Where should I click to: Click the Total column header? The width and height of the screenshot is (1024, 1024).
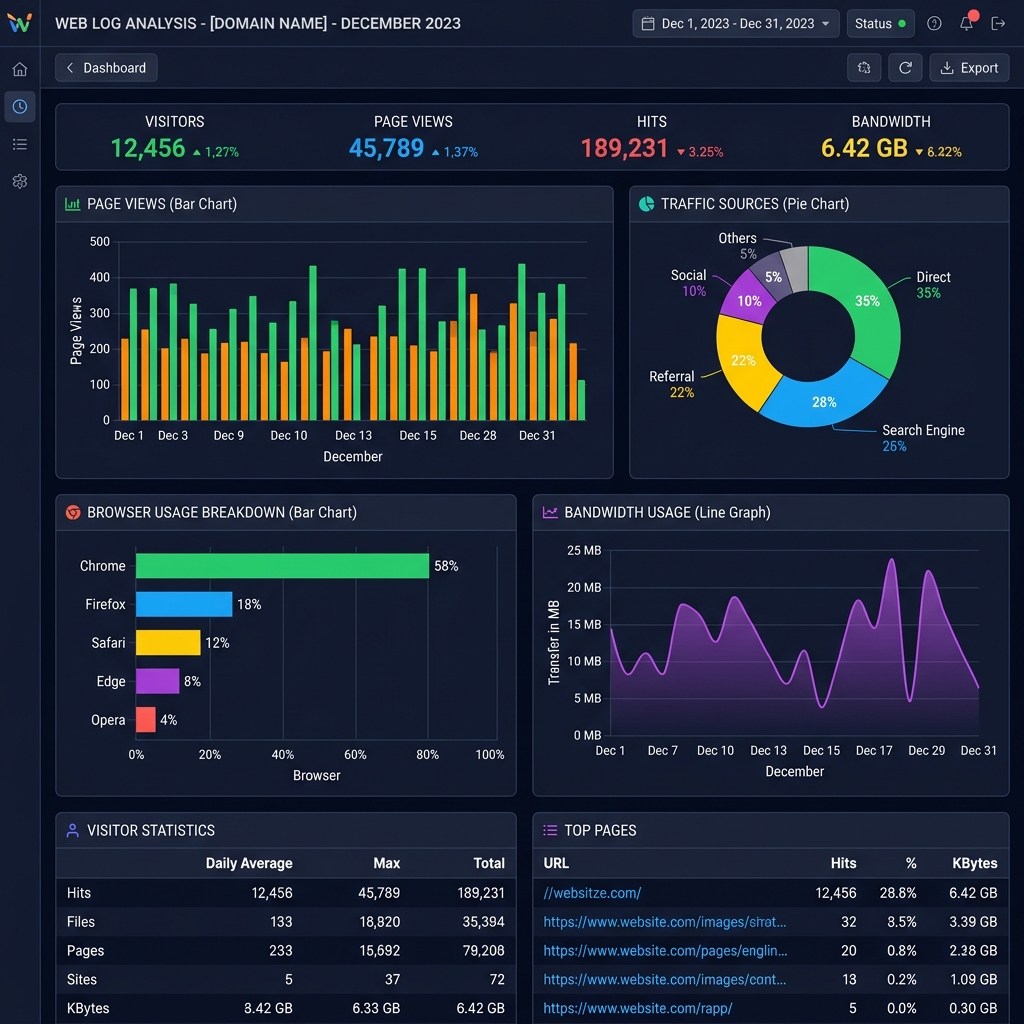[x=489, y=863]
